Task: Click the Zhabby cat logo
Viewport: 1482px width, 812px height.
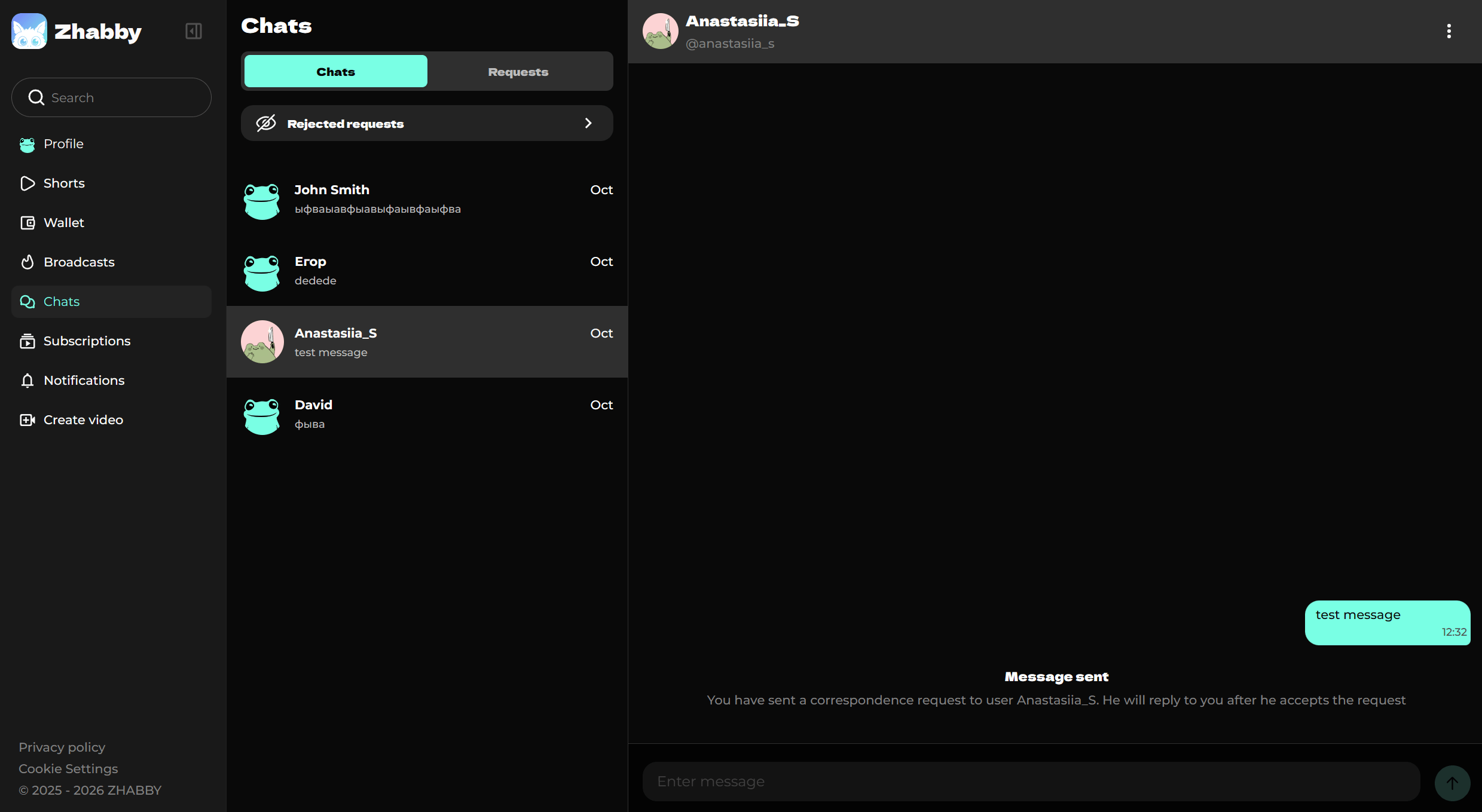Action: point(29,31)
